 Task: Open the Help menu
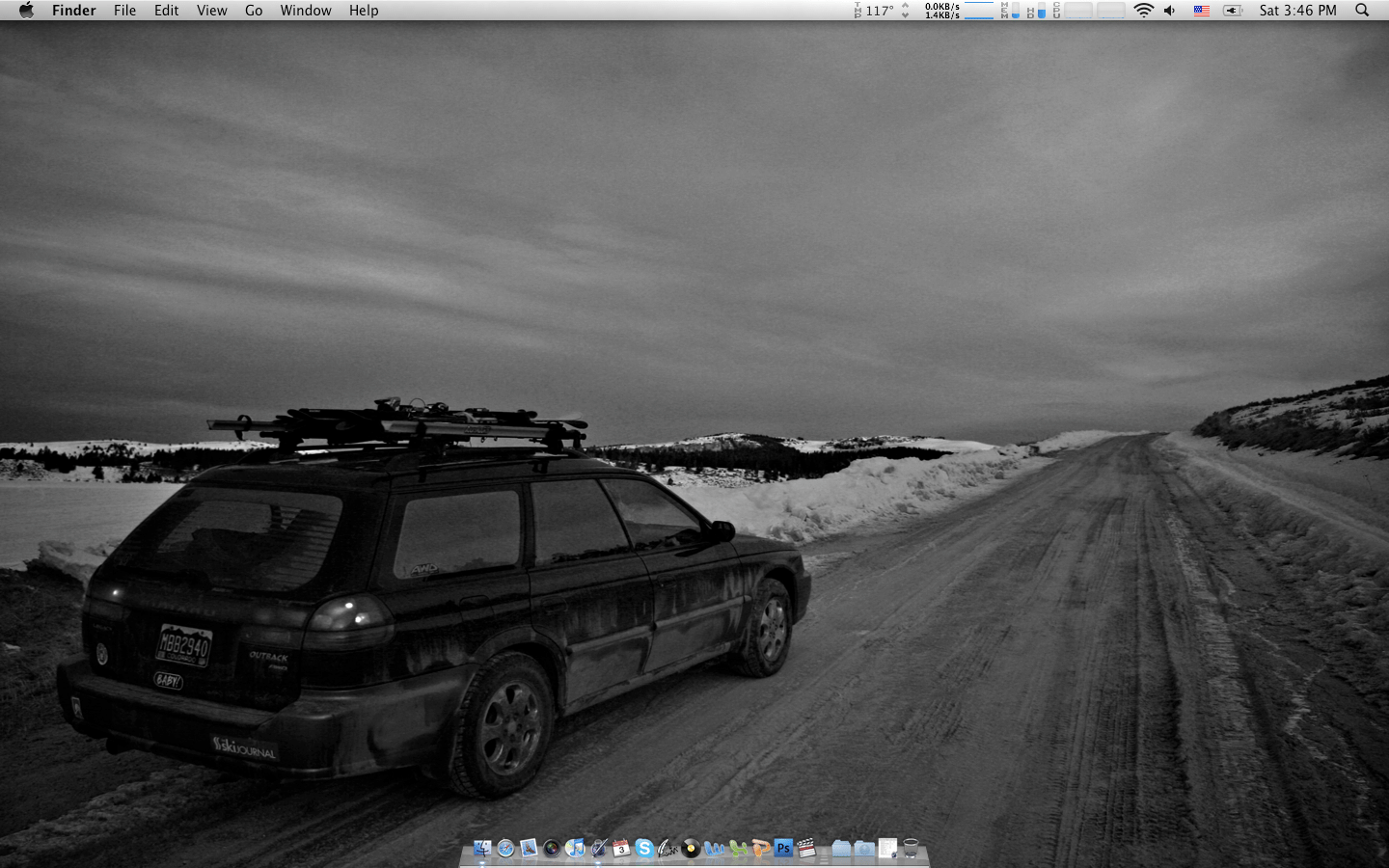[364, 11]
